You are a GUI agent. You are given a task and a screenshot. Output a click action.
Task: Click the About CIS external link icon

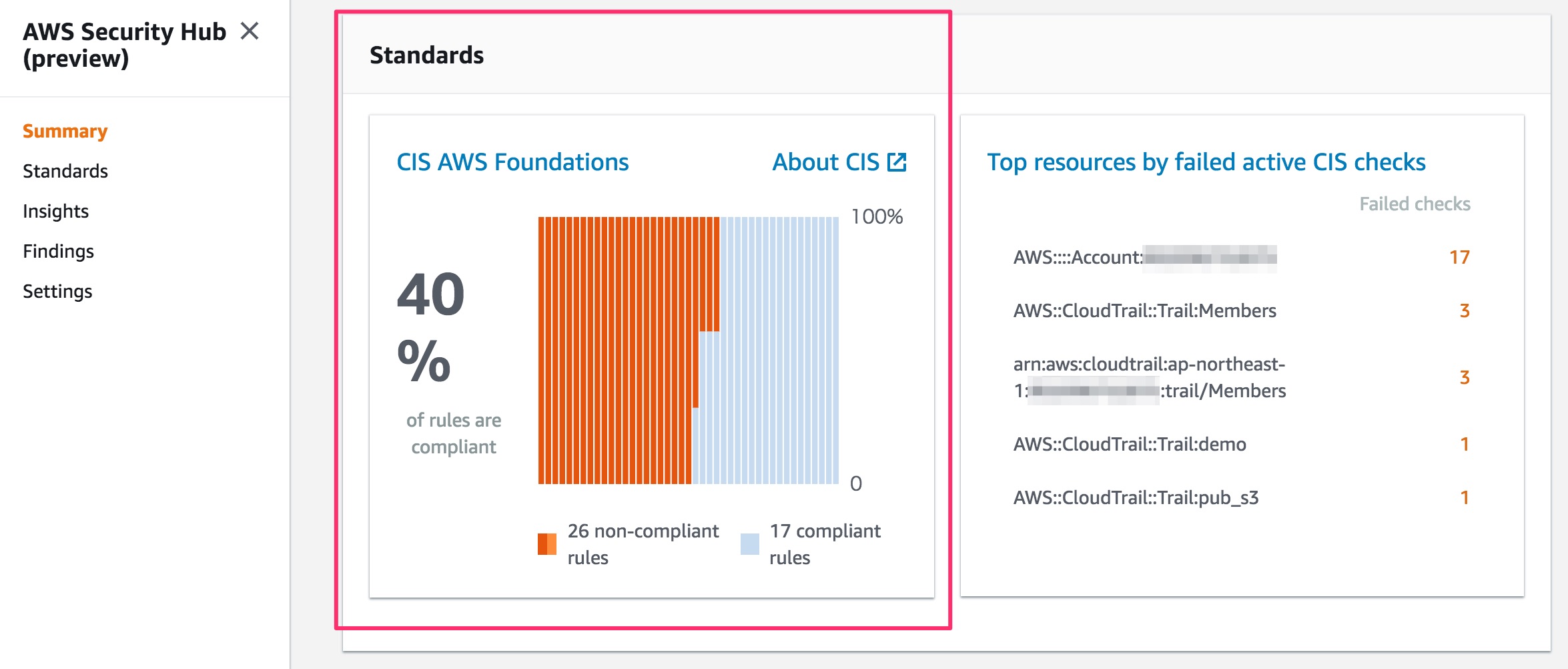897,162
